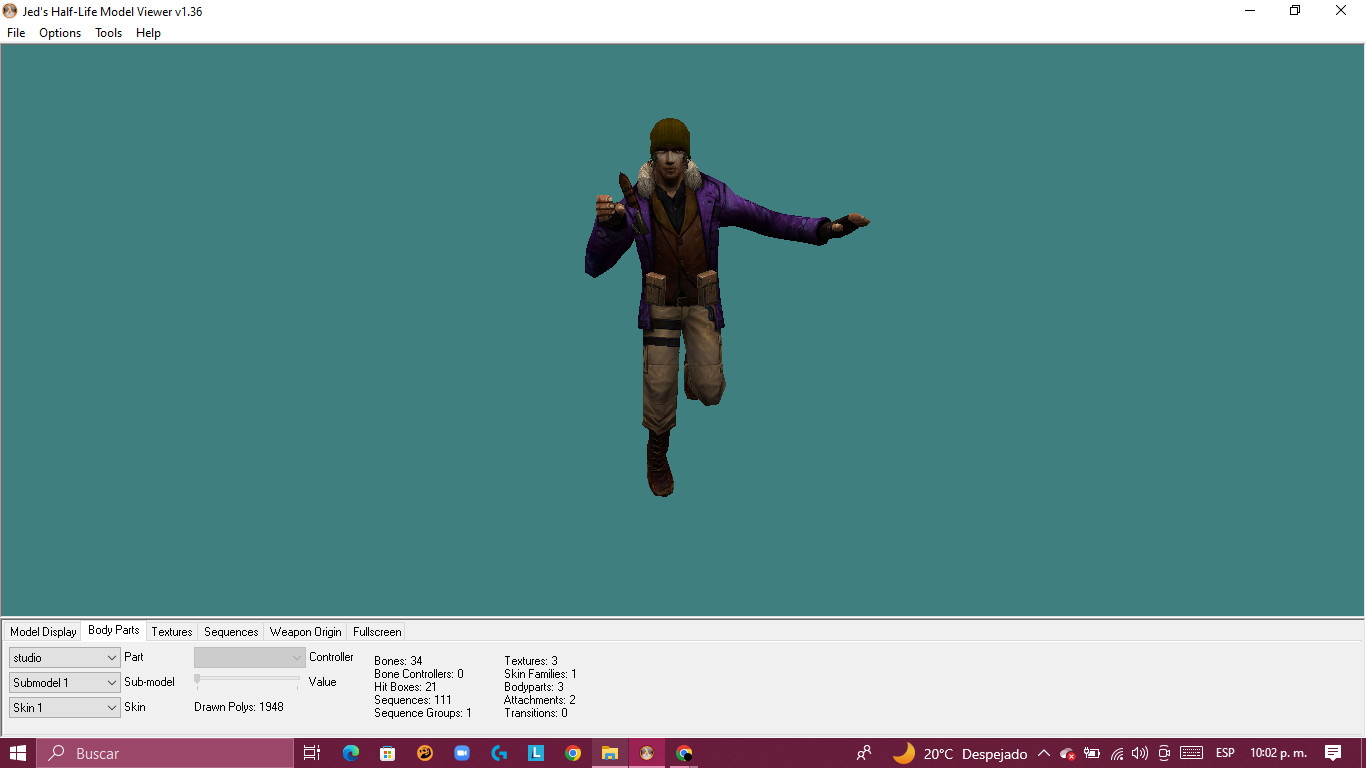Open the Weapon Origin tab
This screenshot has width=1366, height=768.
click(305, 631)
